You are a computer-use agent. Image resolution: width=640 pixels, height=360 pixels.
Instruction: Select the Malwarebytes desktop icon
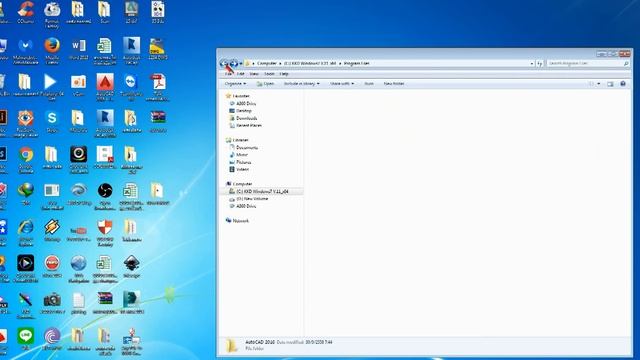click(x=25, y=51)
